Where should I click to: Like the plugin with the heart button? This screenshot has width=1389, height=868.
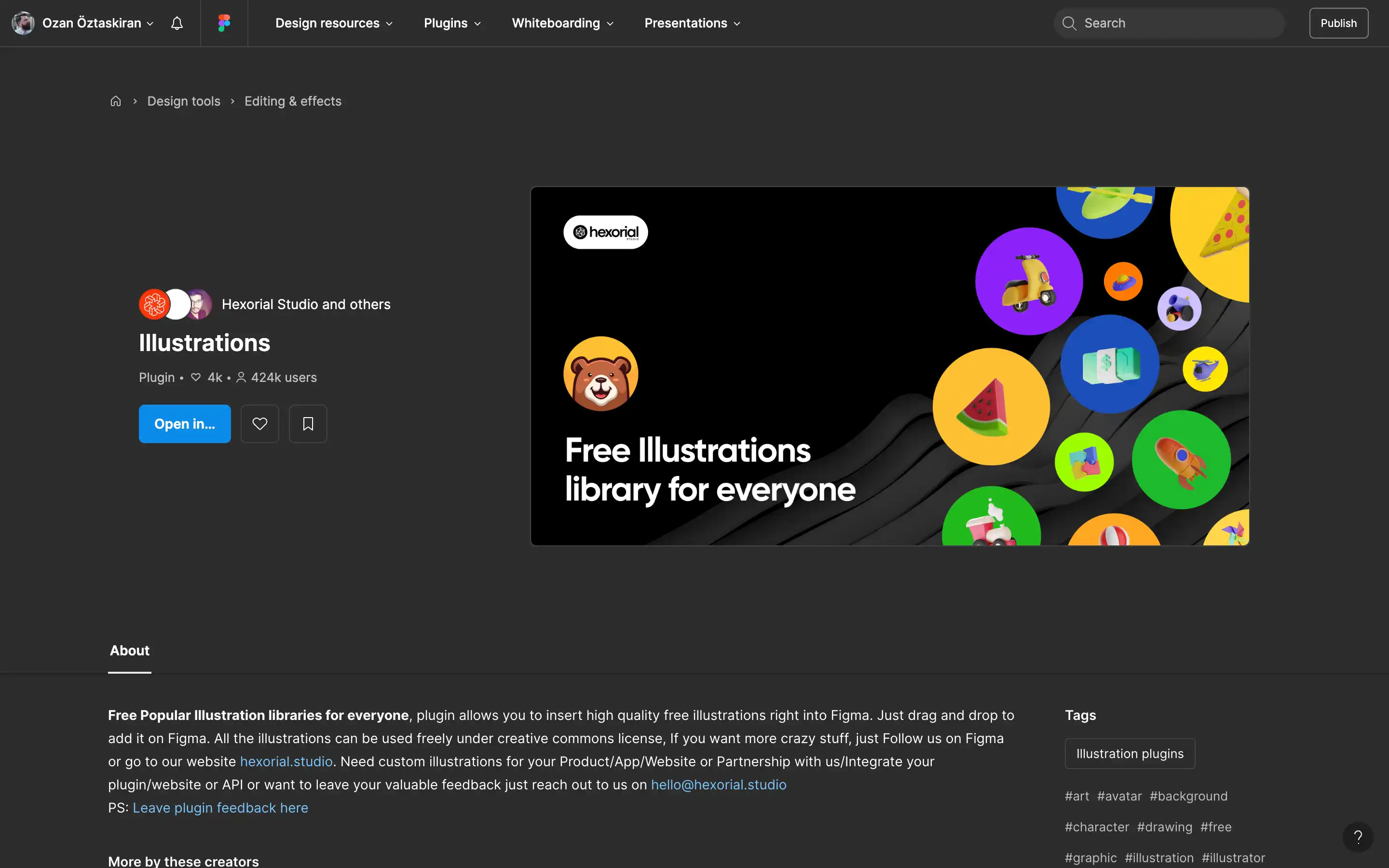[x=259, y=424]
